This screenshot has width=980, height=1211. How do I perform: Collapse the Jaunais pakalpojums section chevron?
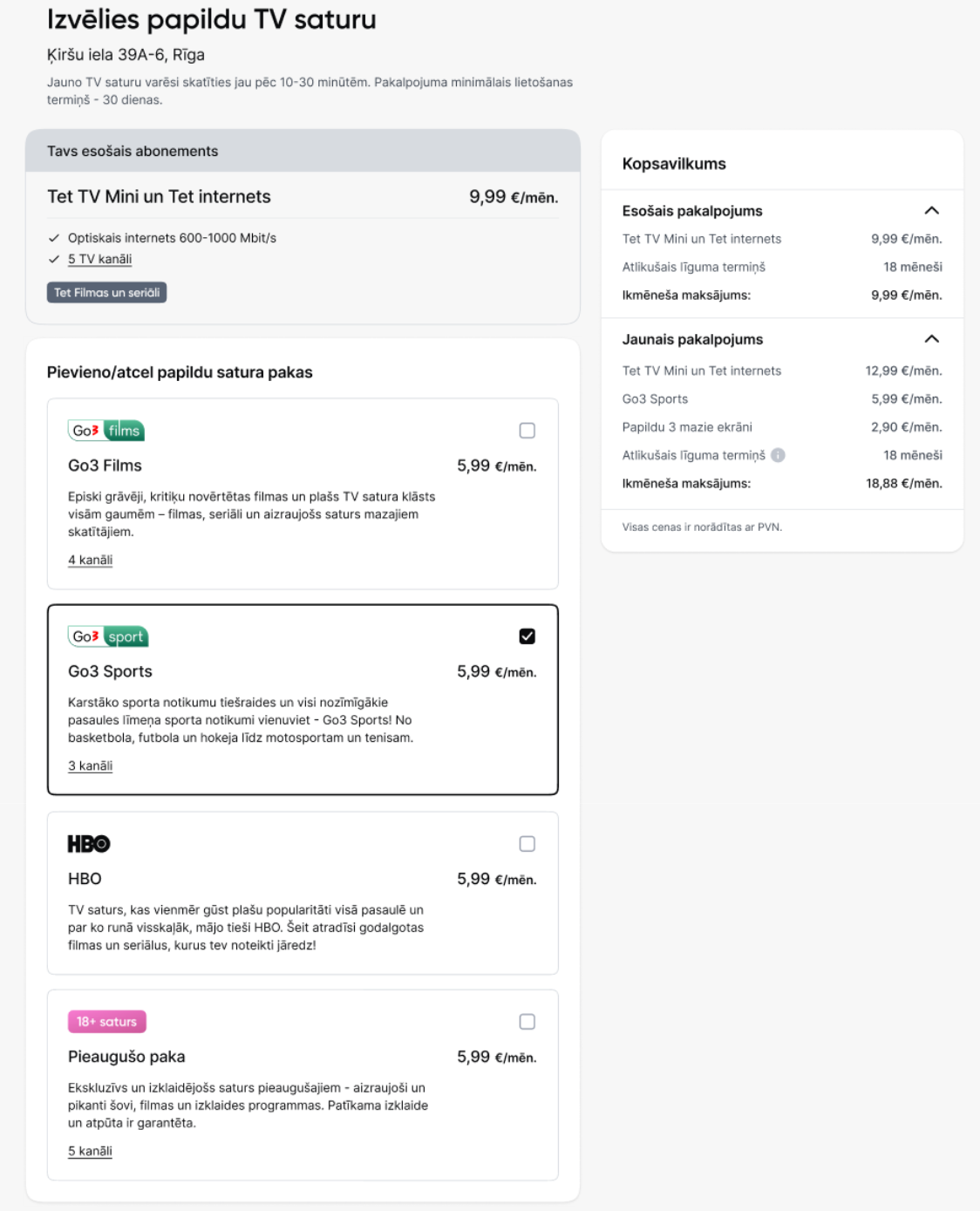click(932, 339)
